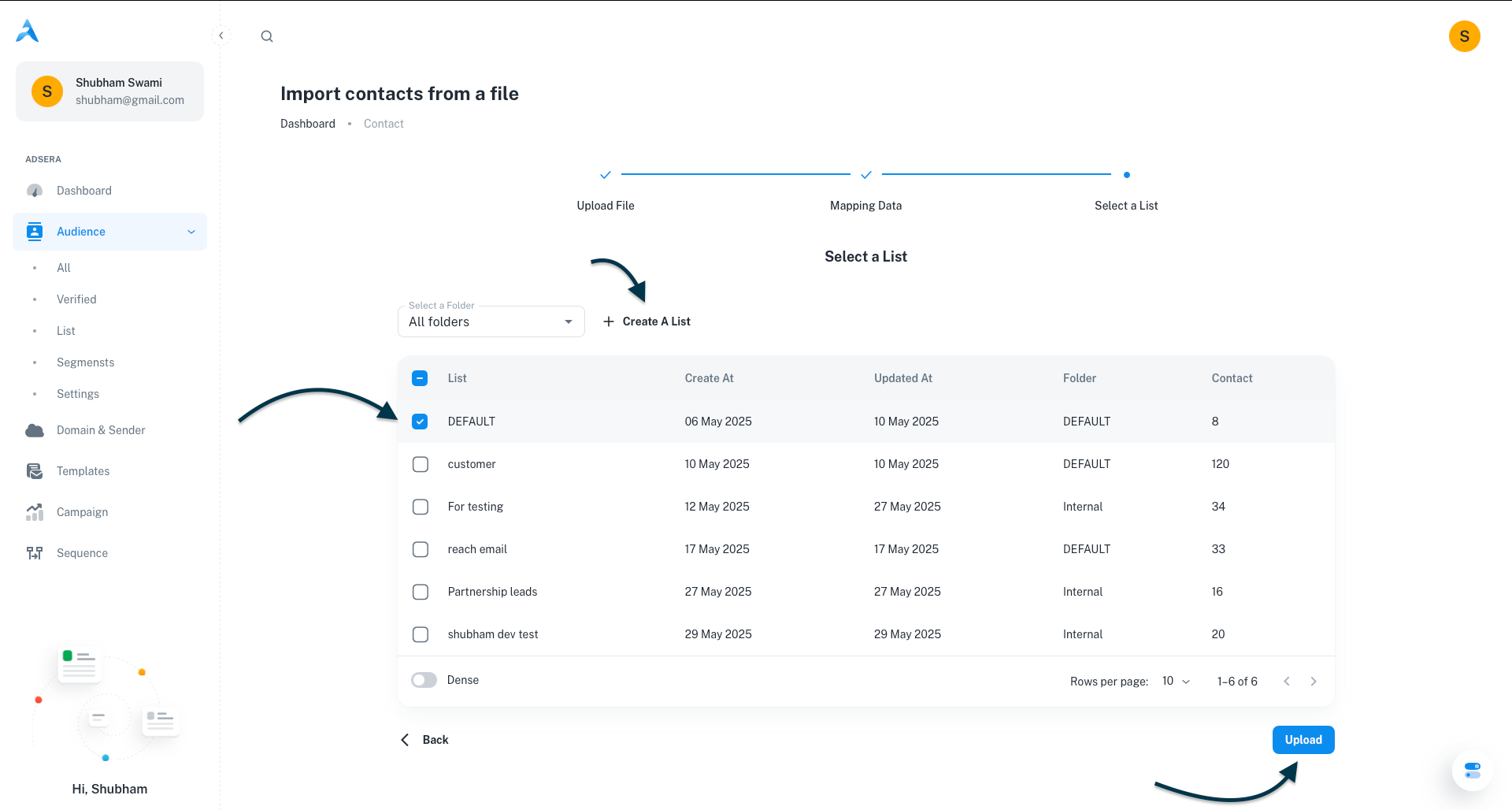The image size is (1512, 810).
Task: Click the search magnifier icon
Action: click(267, 36)
